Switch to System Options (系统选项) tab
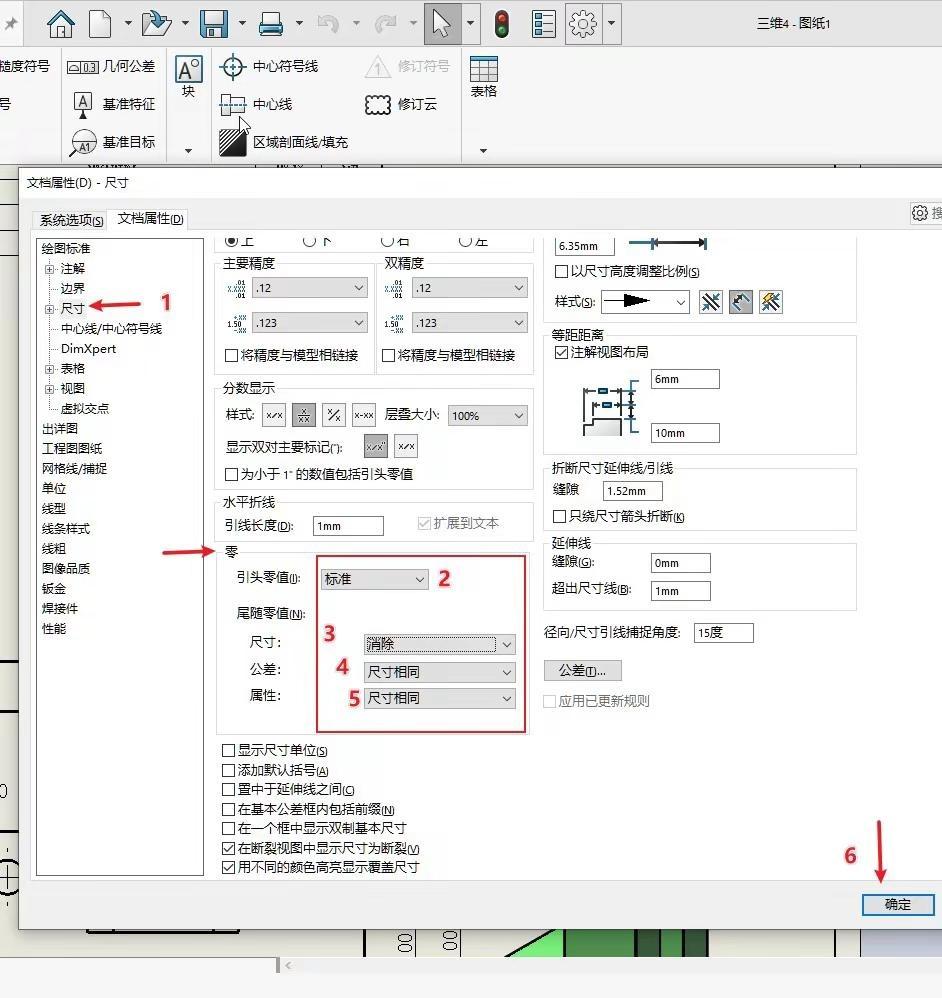This screenshot has width=942, height=998. [x=71, y=220]
